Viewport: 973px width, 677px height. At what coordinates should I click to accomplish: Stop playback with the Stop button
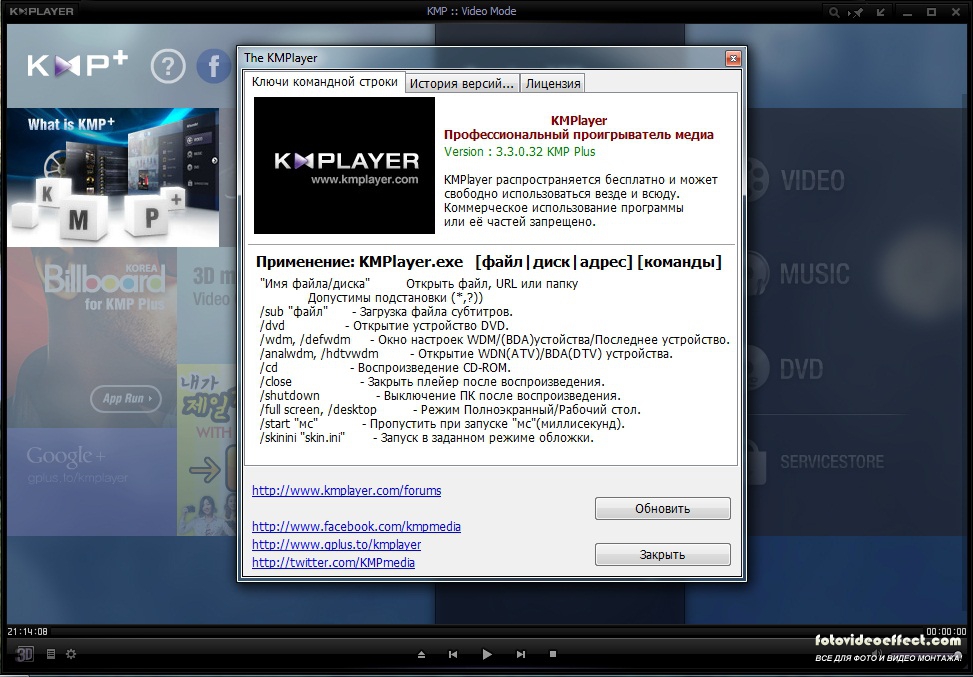point(553,653)
